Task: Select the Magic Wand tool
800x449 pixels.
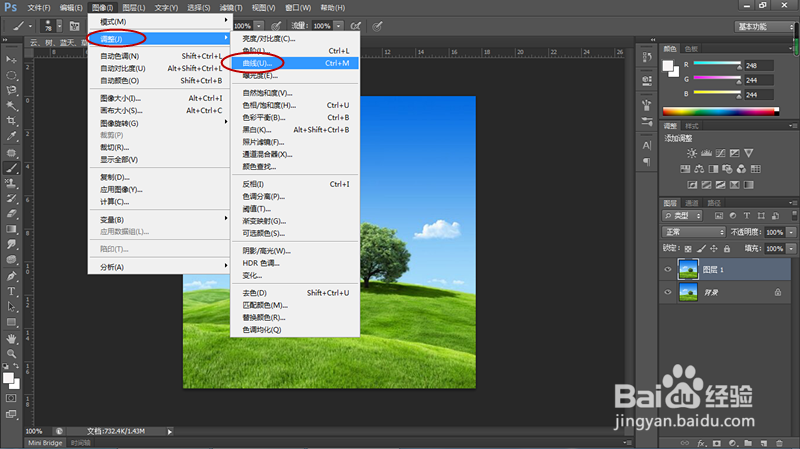Action: [x=11, y=106]
